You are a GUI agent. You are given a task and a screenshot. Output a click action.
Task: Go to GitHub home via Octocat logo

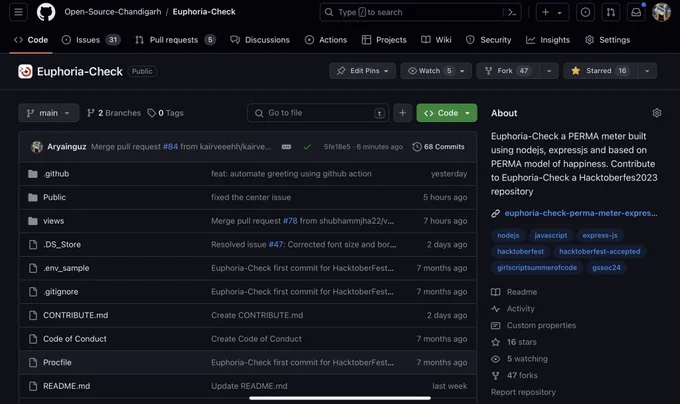click(x=46, y=12)
